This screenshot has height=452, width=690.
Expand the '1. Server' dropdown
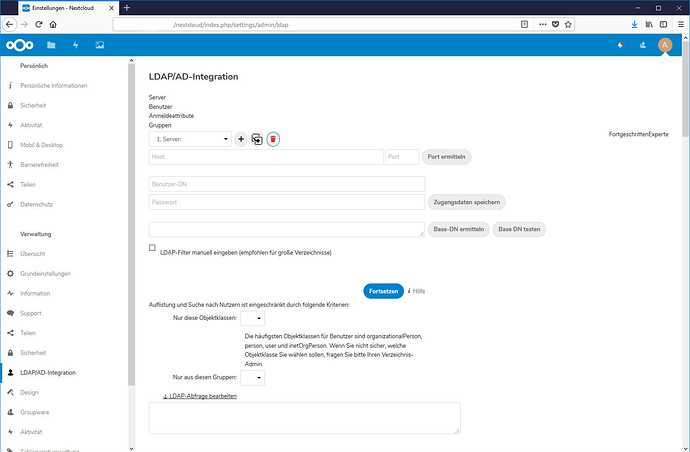(x=189, y=140)
